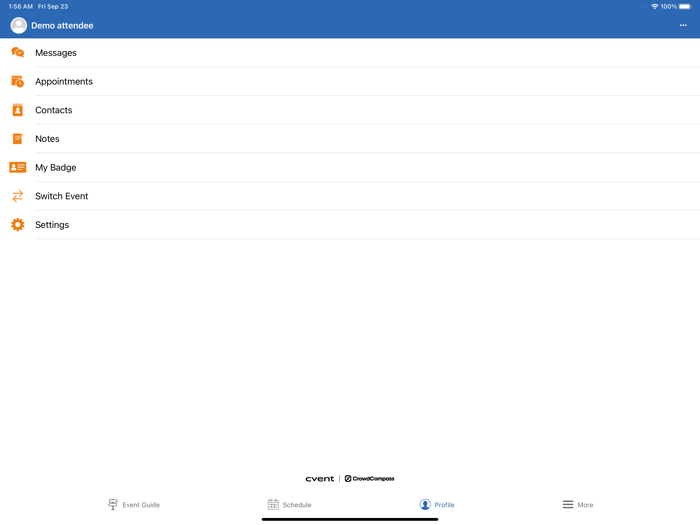This screenshot has height=525, width=700.
Task: Open the Appointments list item
Action: pyautogui.click(x=64, y=82)
